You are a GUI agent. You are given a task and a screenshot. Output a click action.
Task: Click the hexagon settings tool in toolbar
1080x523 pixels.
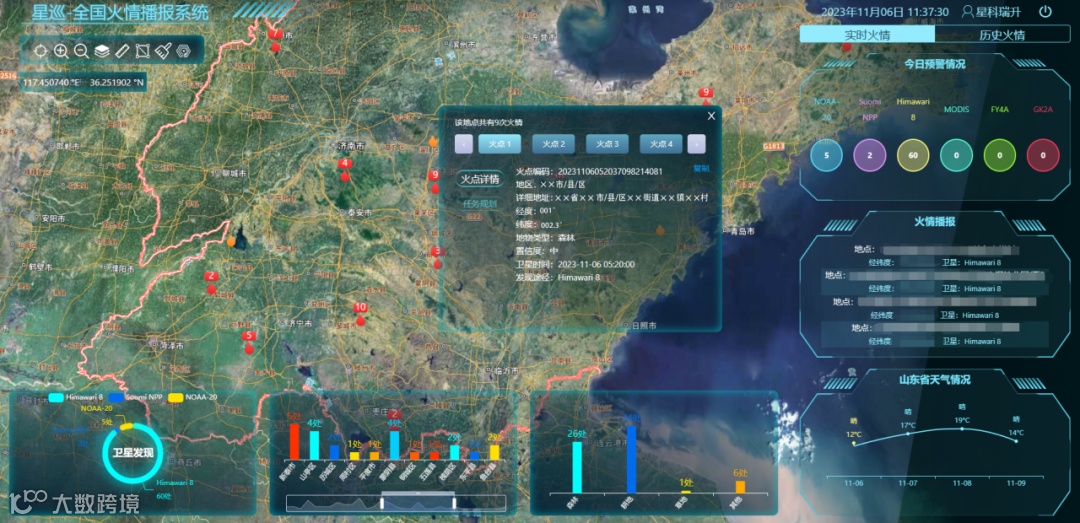(x=183, y=50)
